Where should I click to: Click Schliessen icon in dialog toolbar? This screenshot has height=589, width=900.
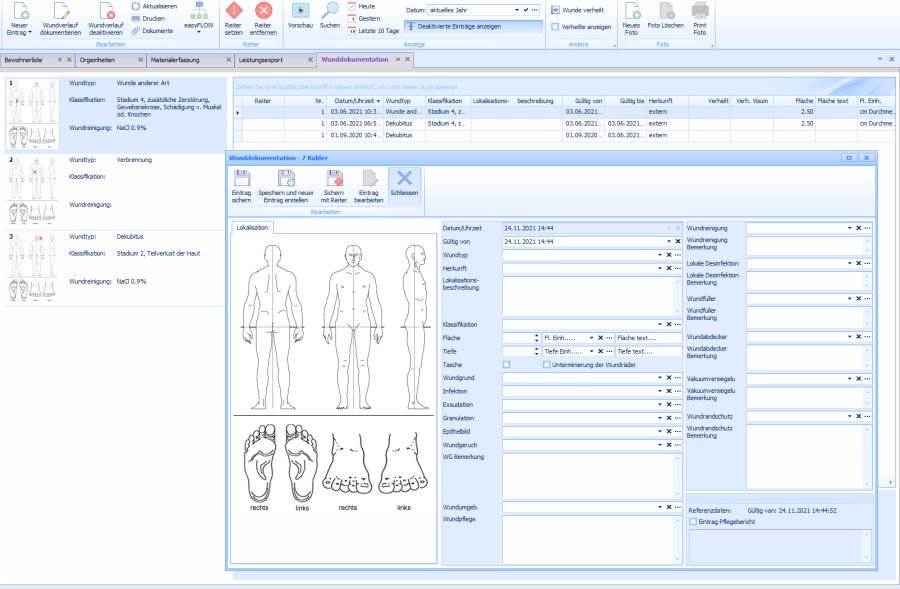click(404, 179)
